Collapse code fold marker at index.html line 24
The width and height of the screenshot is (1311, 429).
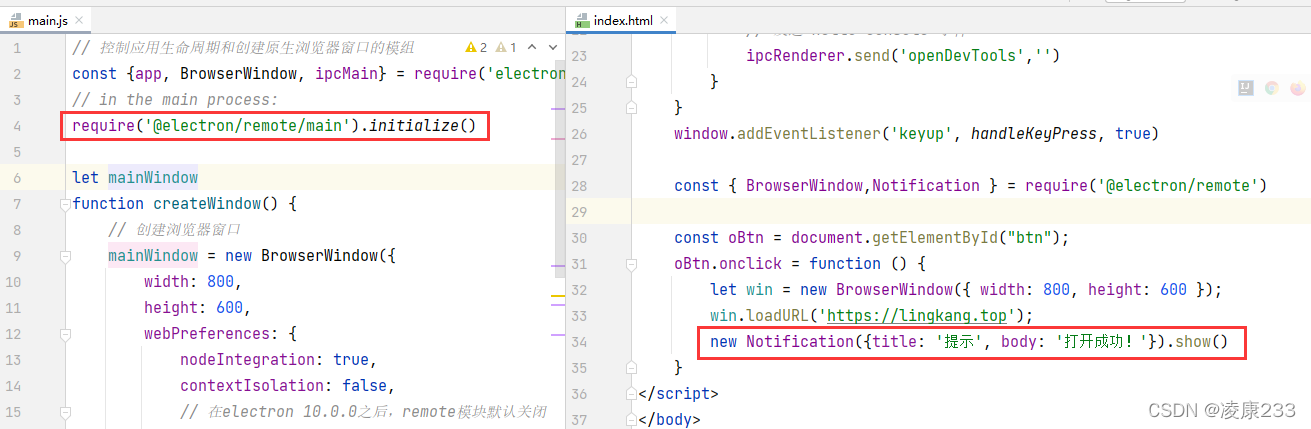point(631,82)
